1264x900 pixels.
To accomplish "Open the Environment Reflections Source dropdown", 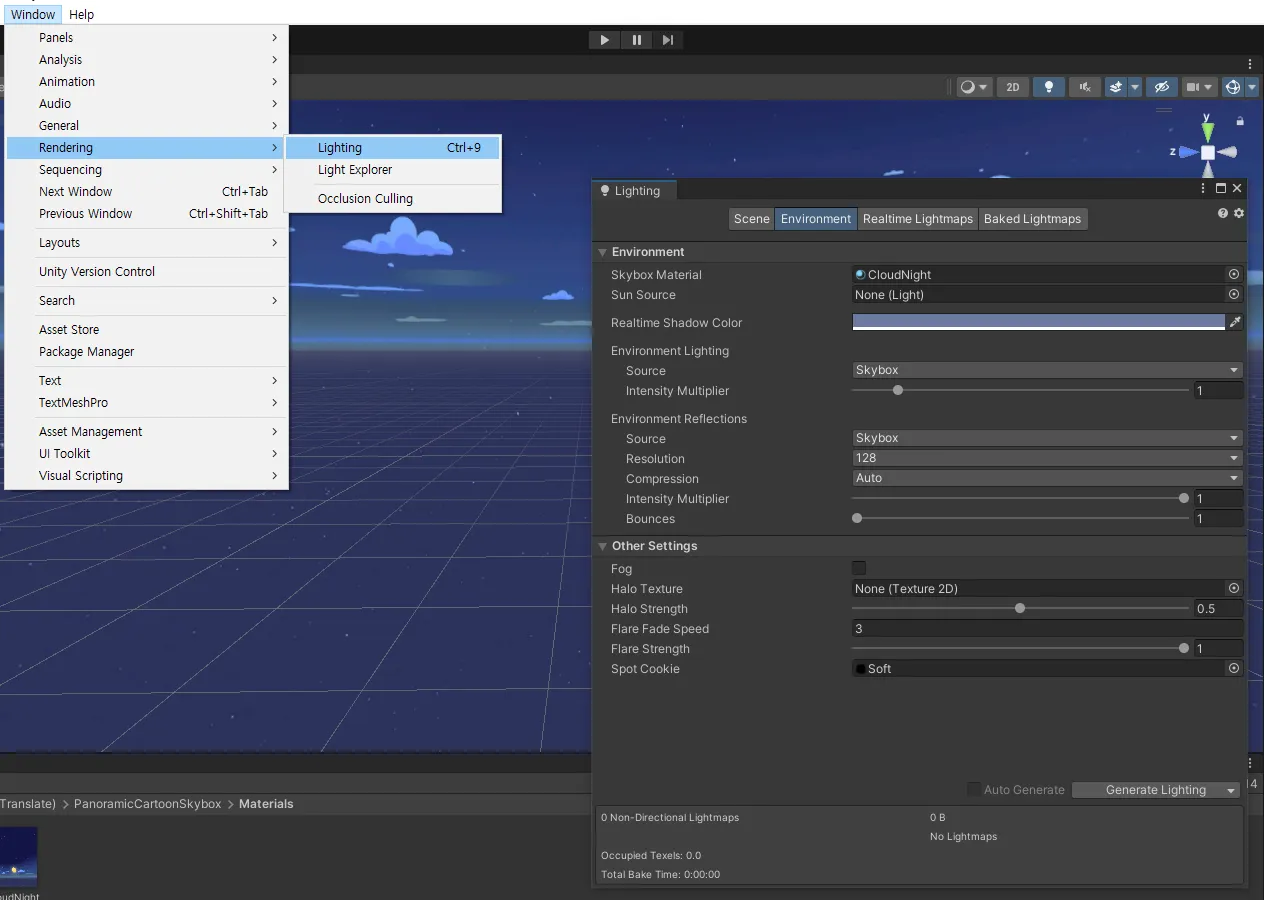I will (x=1046, y=438).
